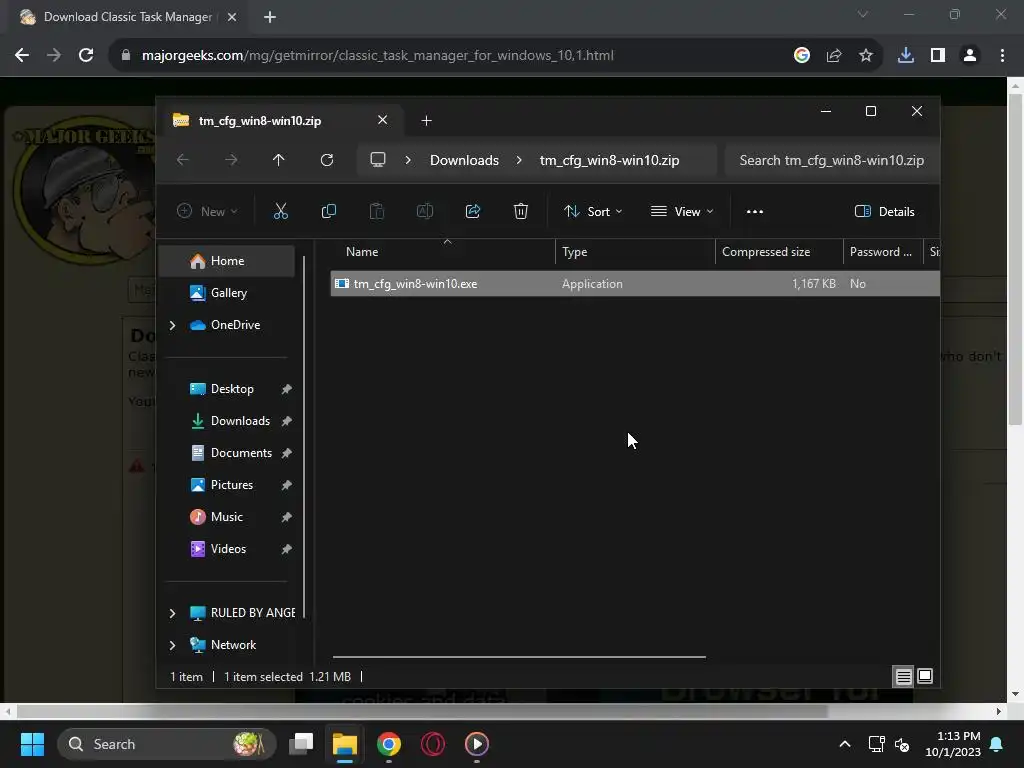Close the tm_cfg_win8-win10.zip Explorer tab
Screen dimensions: 1024x768
(x=383, y=120)
